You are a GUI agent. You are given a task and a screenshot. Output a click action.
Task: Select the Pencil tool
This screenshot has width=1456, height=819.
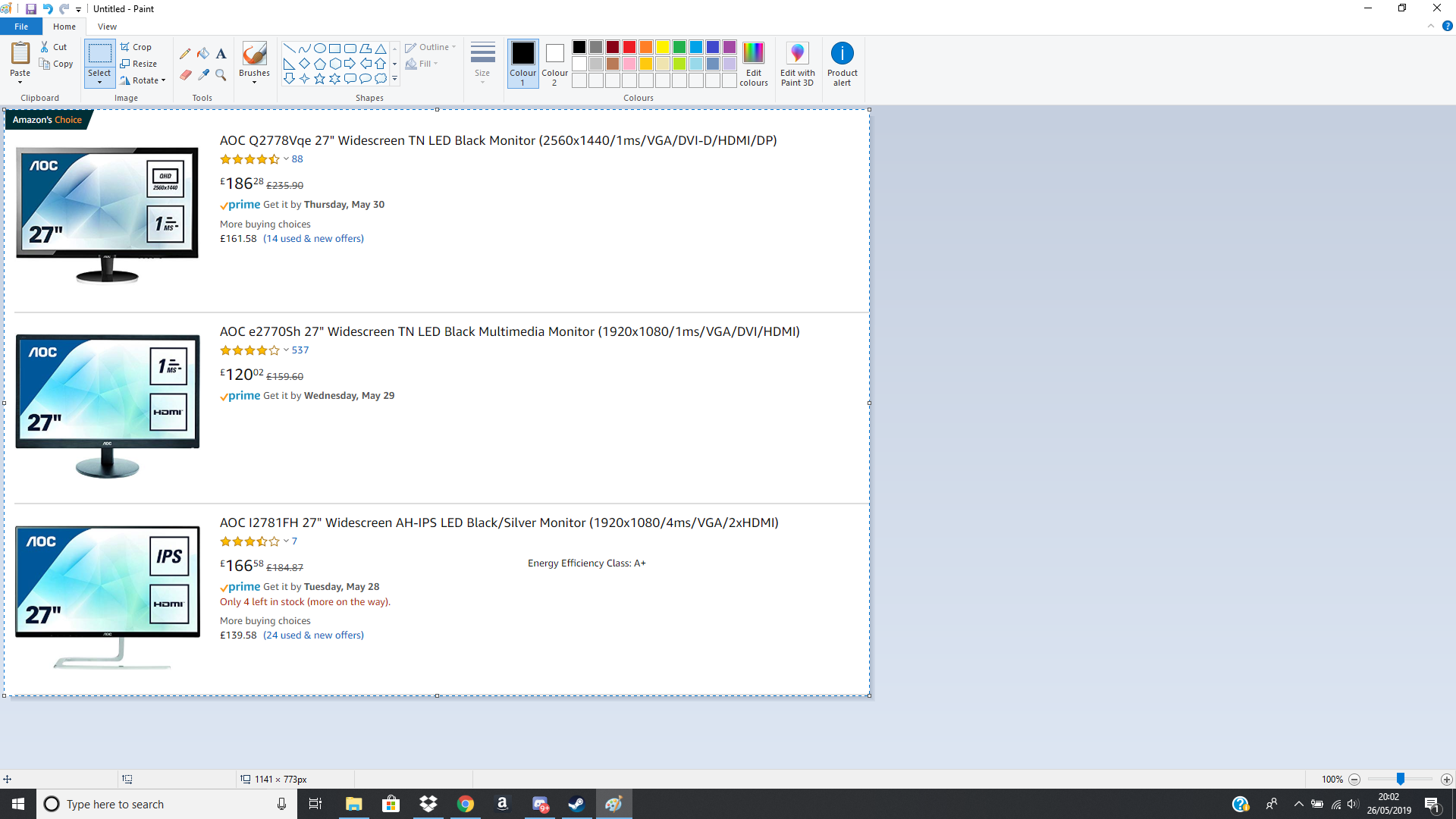(x=185, y=54)
